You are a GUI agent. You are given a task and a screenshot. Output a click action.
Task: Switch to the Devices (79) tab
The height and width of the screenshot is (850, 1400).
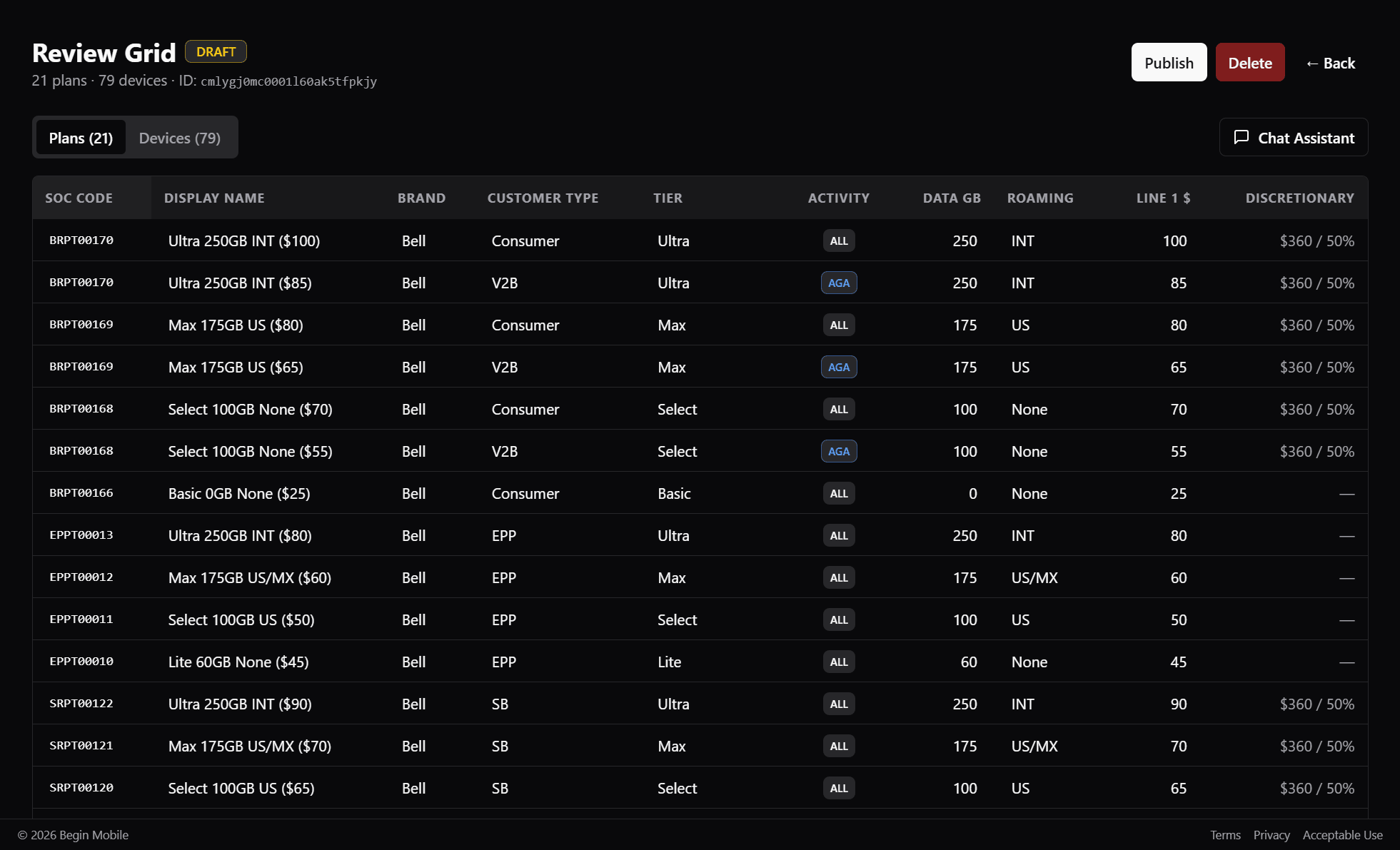click(x=179, y=137)
